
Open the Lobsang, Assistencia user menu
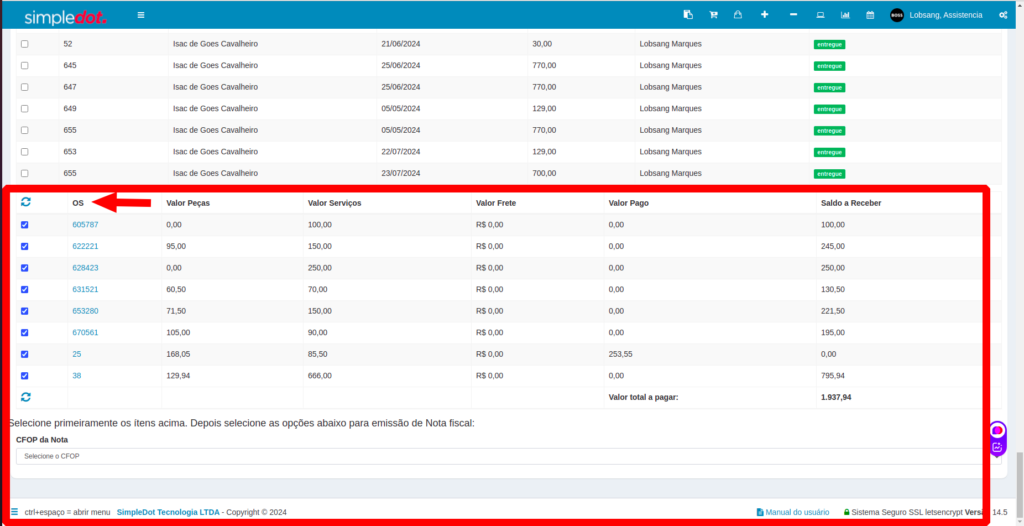(x=938, y=15)
